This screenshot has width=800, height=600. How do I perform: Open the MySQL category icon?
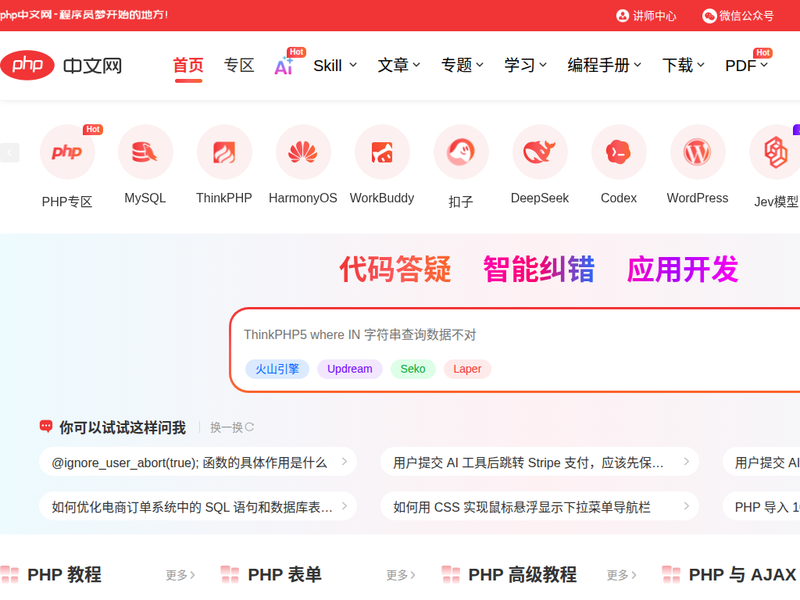coord(145,152)
